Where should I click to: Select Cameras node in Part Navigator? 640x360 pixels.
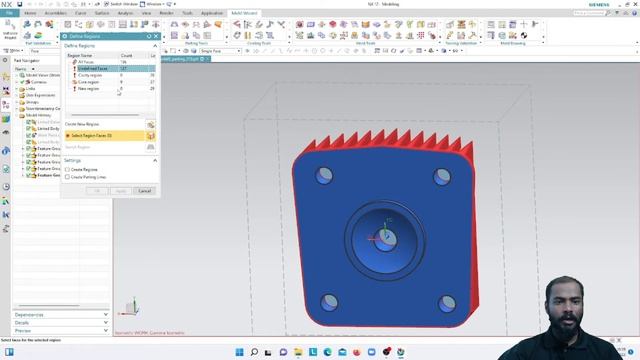click(x=38, y=82)
